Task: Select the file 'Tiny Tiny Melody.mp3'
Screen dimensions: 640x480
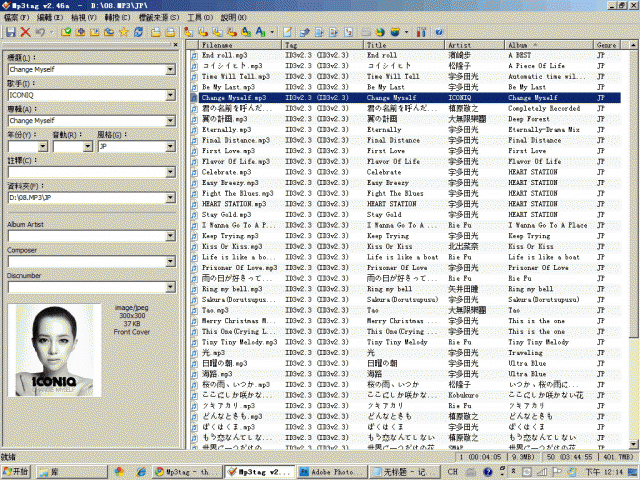Action: click(x=239, y=342)
